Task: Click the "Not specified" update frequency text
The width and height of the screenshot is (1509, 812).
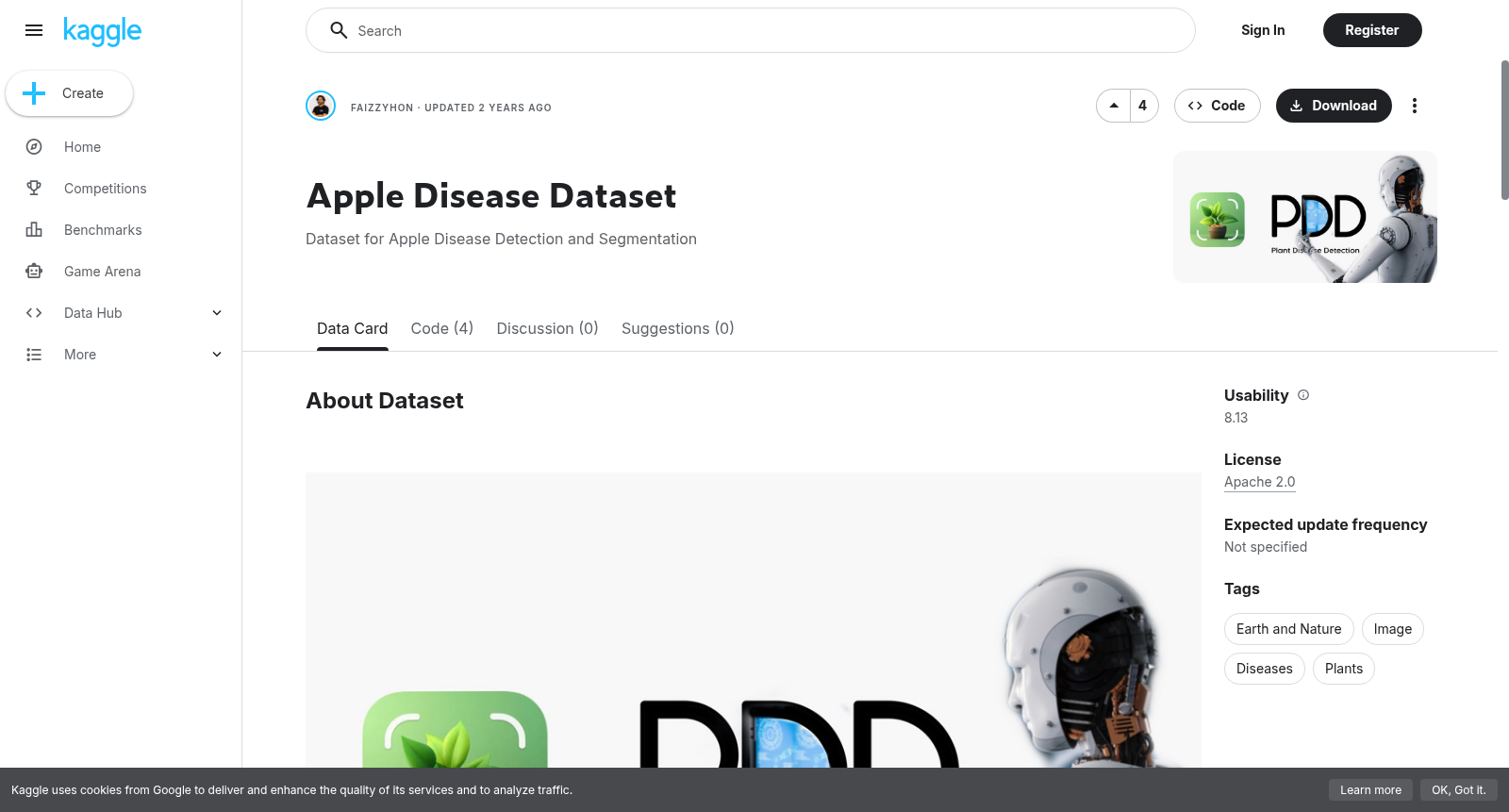Action: 1266,547
